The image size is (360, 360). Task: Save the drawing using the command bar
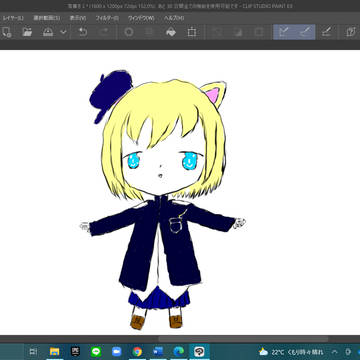(48, 32)
